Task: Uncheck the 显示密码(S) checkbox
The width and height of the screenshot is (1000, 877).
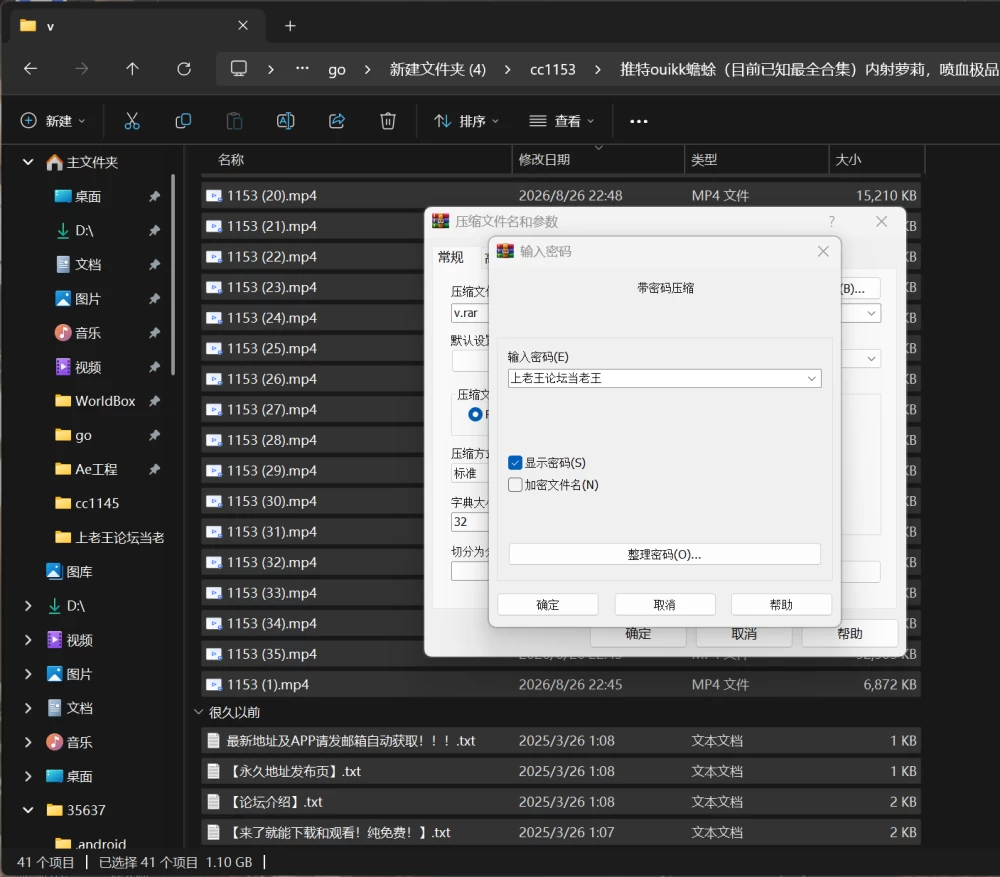Action: click(515, 462)
